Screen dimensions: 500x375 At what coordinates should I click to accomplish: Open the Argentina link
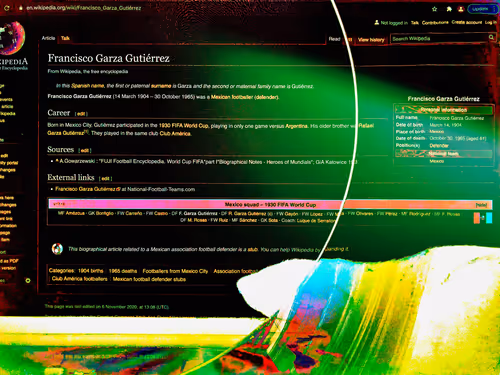tap(296, 126)
